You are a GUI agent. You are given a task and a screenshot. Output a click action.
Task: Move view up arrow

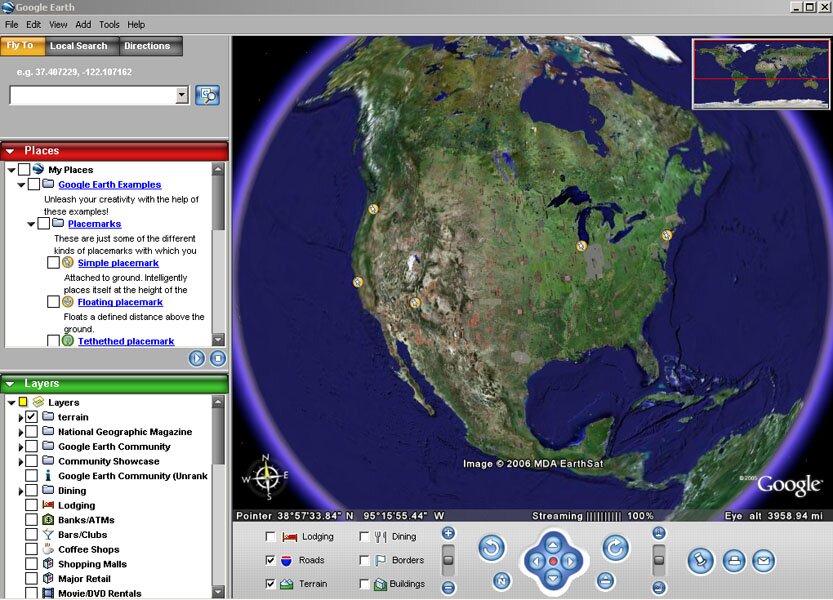point(553,545)
